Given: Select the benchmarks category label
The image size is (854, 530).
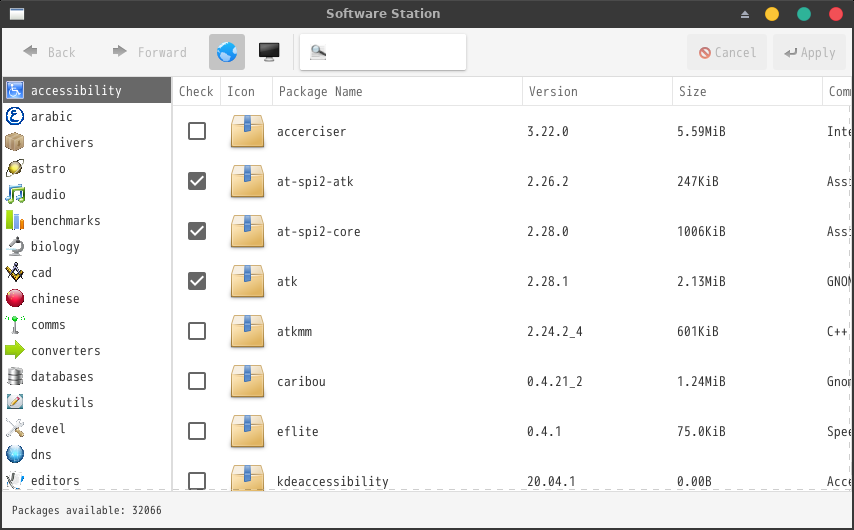Looking at the screenshot, I should pyautogui.click(x=66, y=220).
